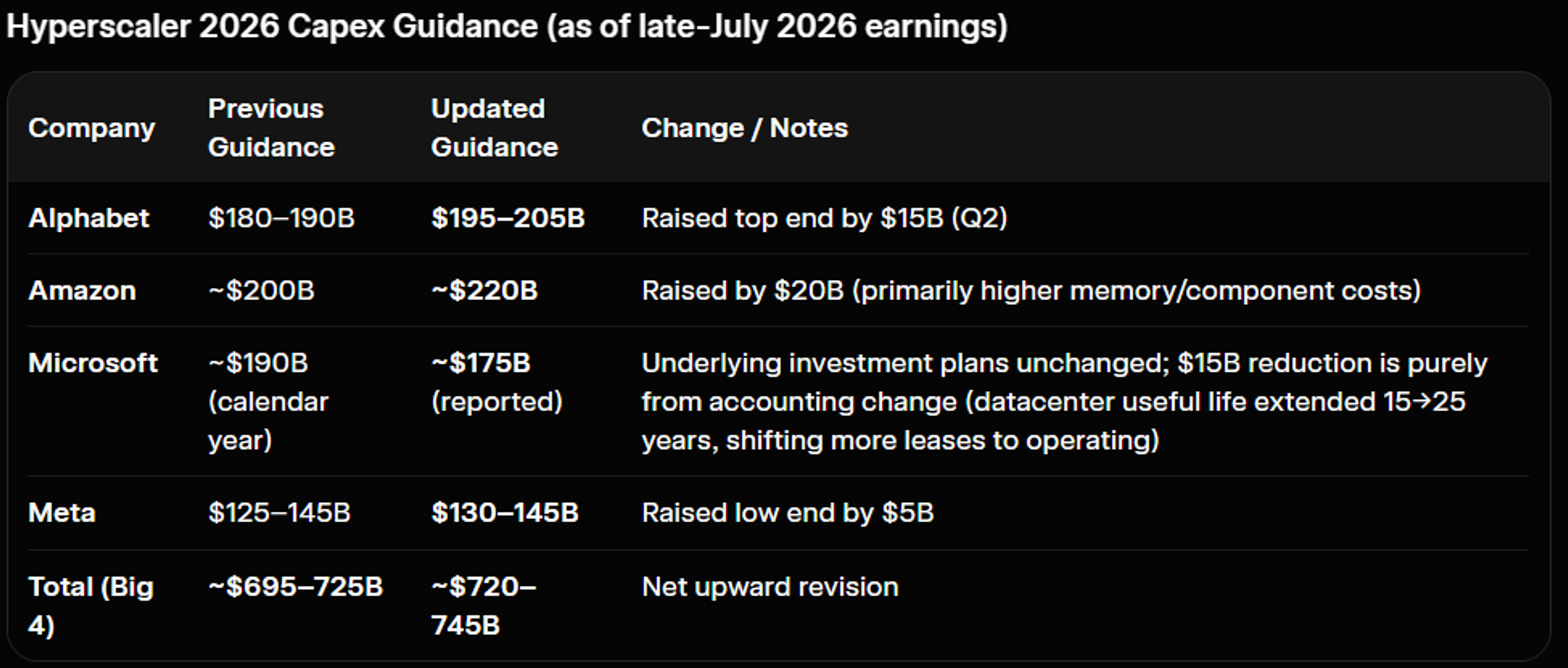Click the Hyperscaler 2026 Capex Guidance title
The height and width of the screenshot is (668, 1568).
(x=506, y=27)
